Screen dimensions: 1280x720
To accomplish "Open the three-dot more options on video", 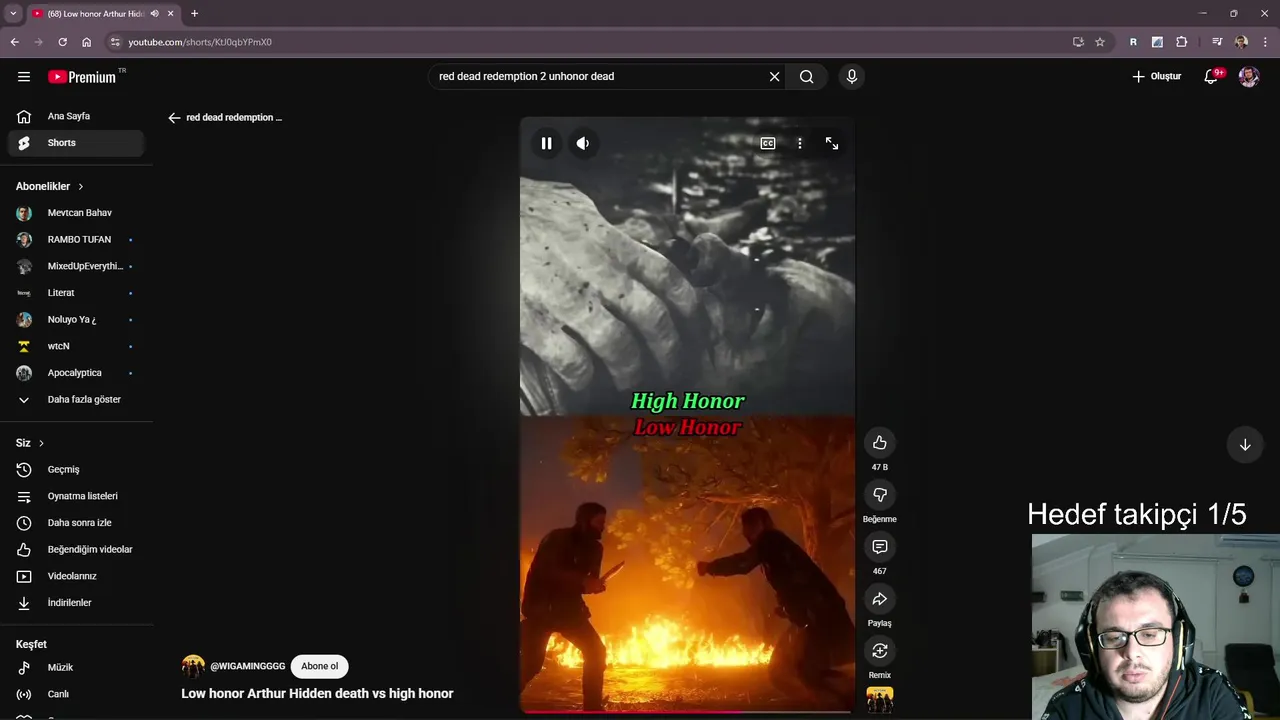I will (799, 143).
